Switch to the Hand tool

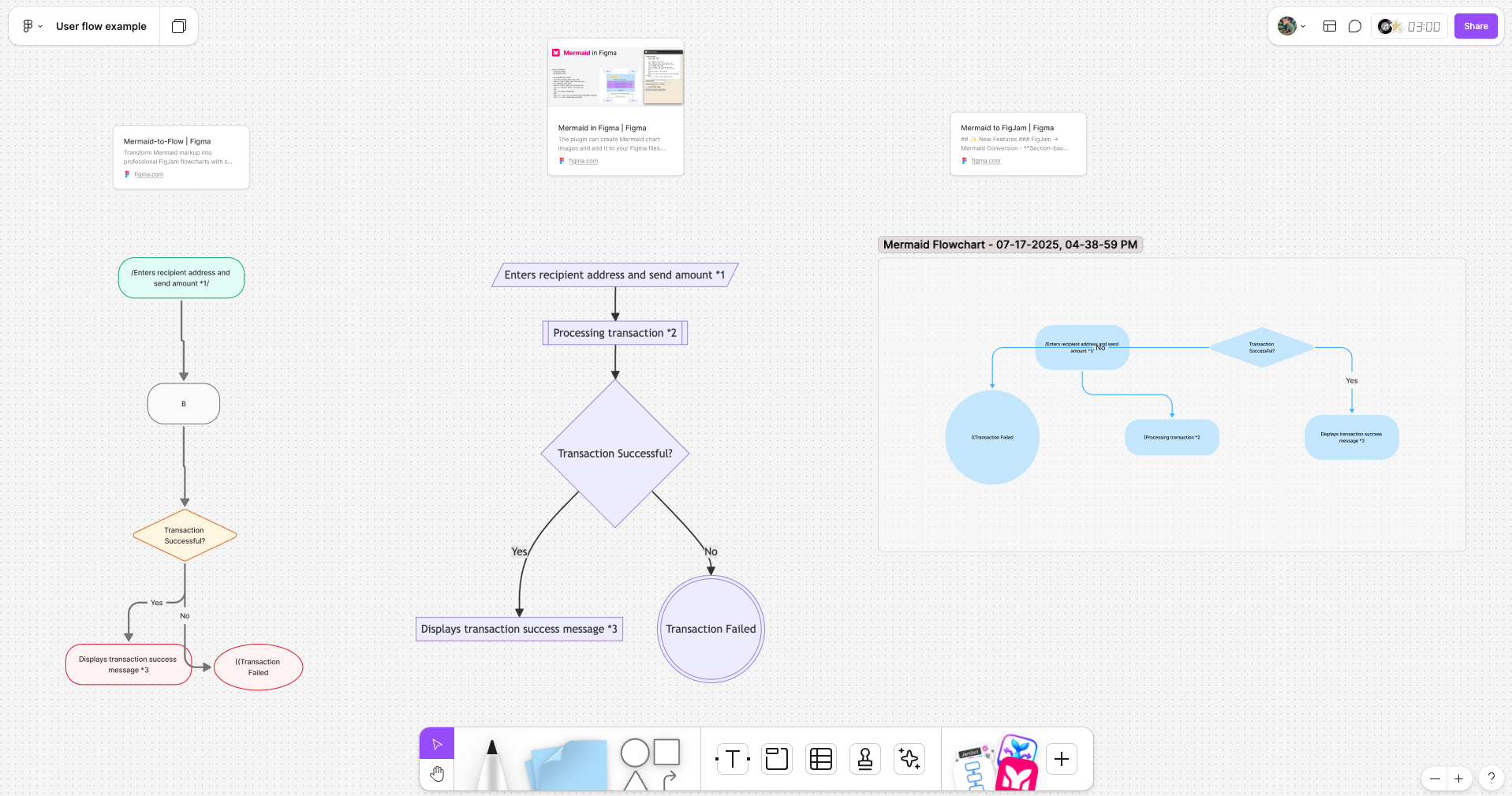coord(437,775)
